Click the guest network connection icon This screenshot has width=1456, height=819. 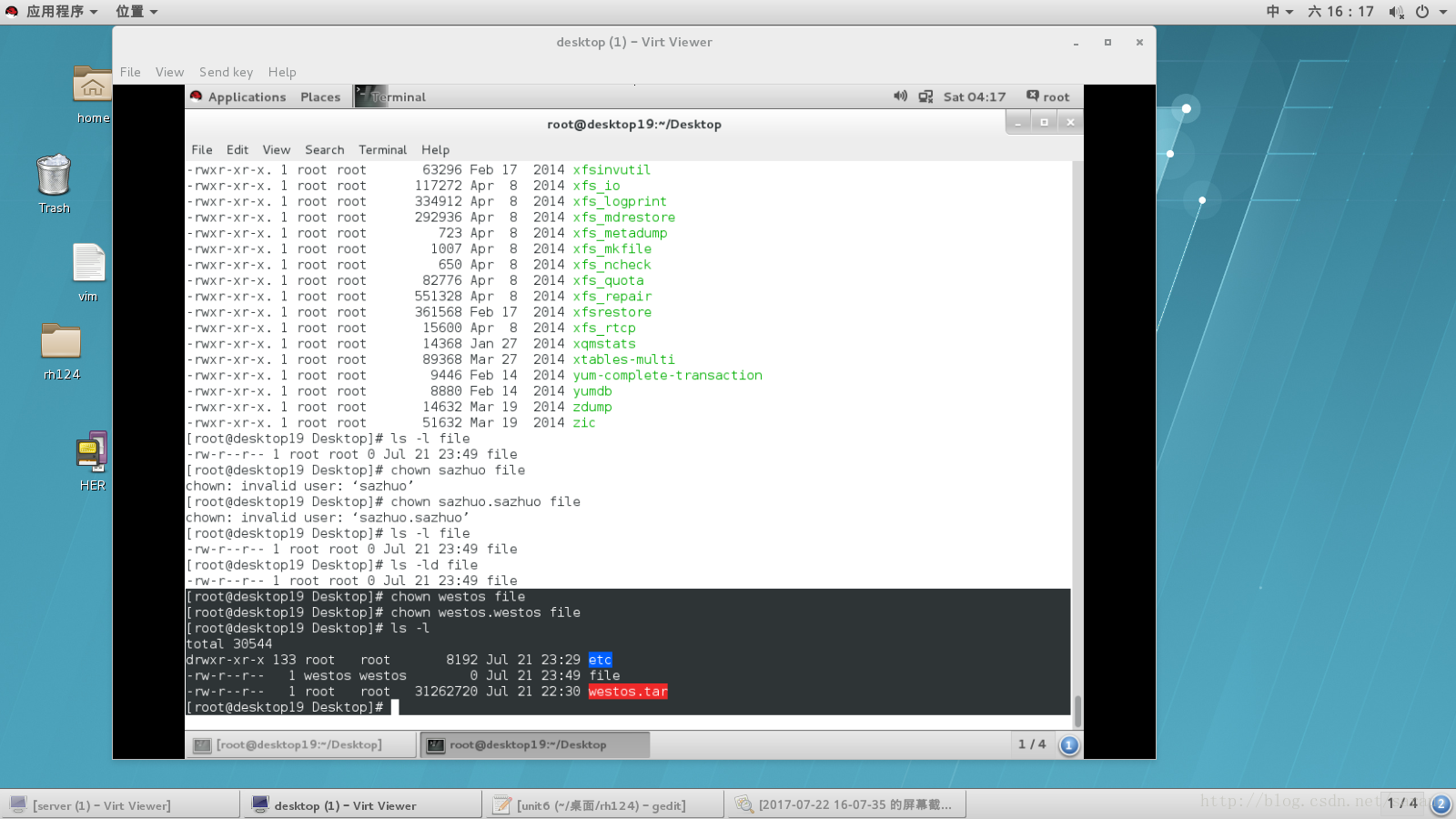925,96
